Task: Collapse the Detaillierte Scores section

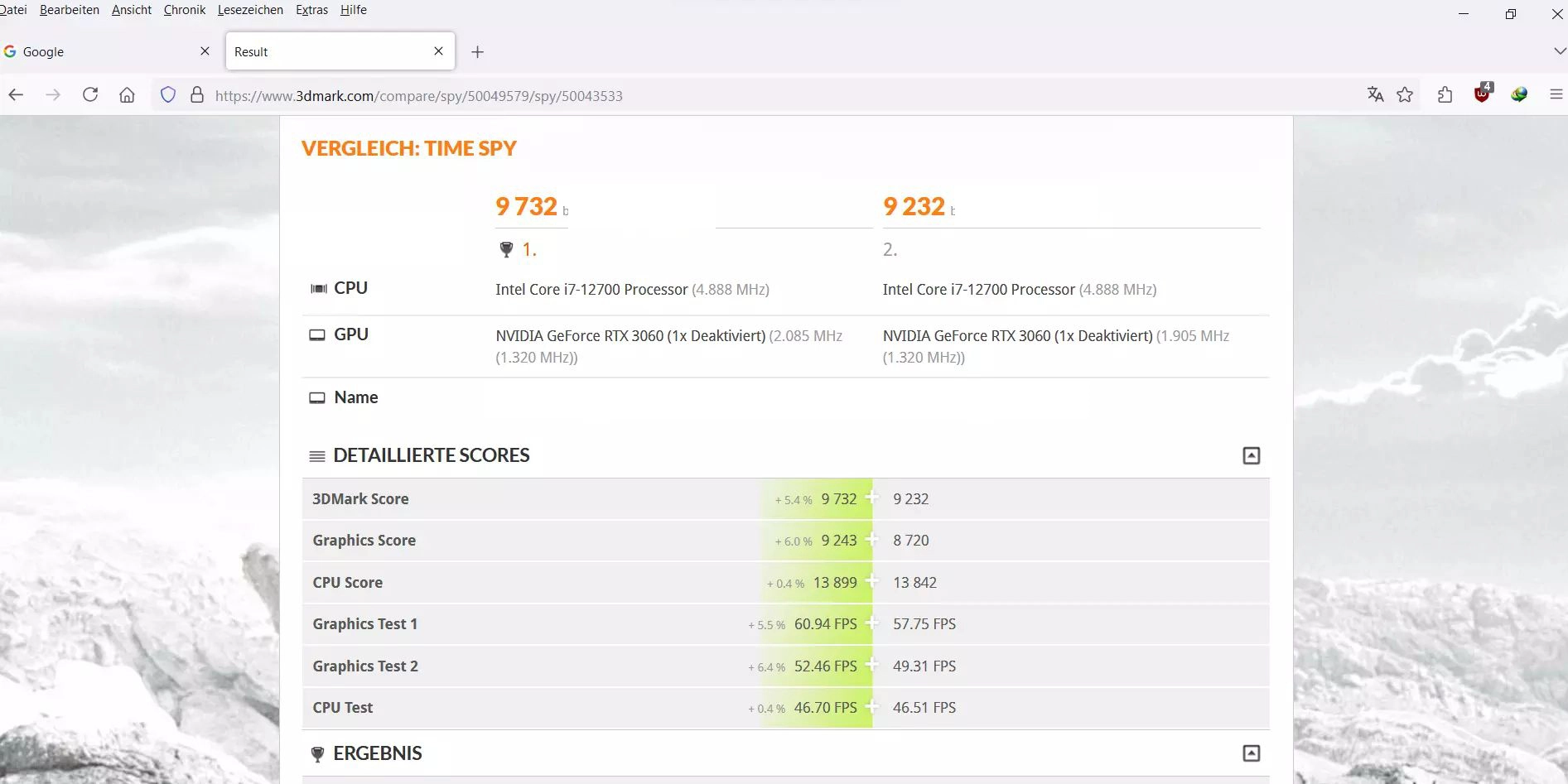Action: pyautogui.click(x=1252, y=455)
